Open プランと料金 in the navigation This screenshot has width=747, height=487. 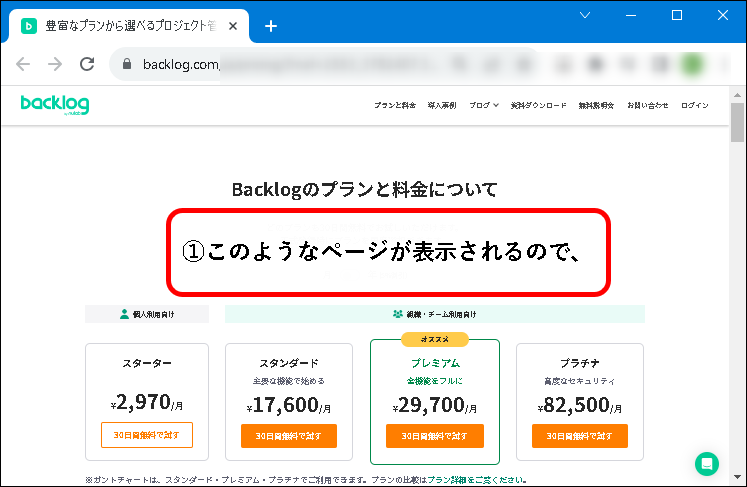pos(394,105)
